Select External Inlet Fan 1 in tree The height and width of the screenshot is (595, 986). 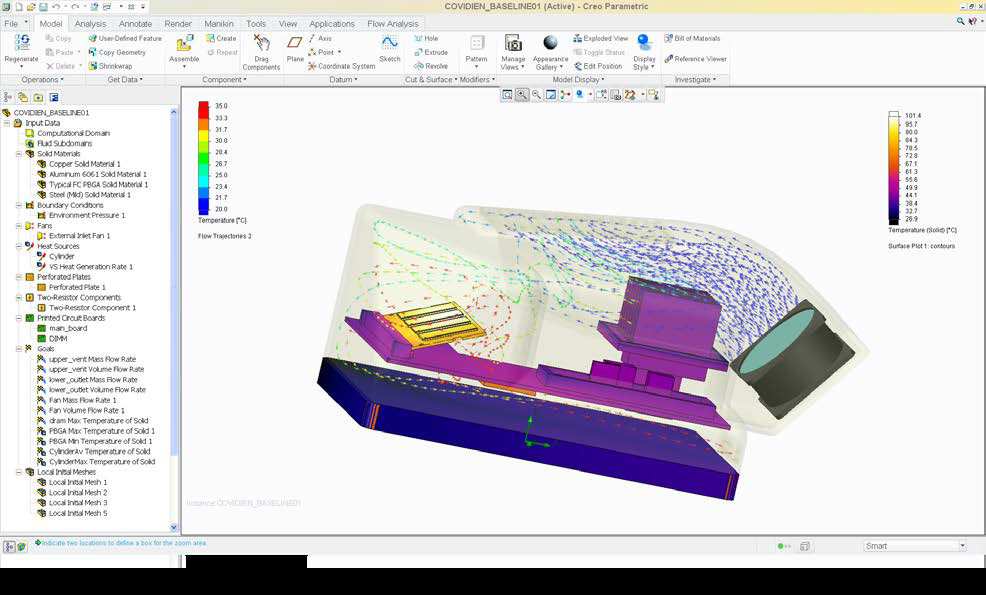point(79,236)
